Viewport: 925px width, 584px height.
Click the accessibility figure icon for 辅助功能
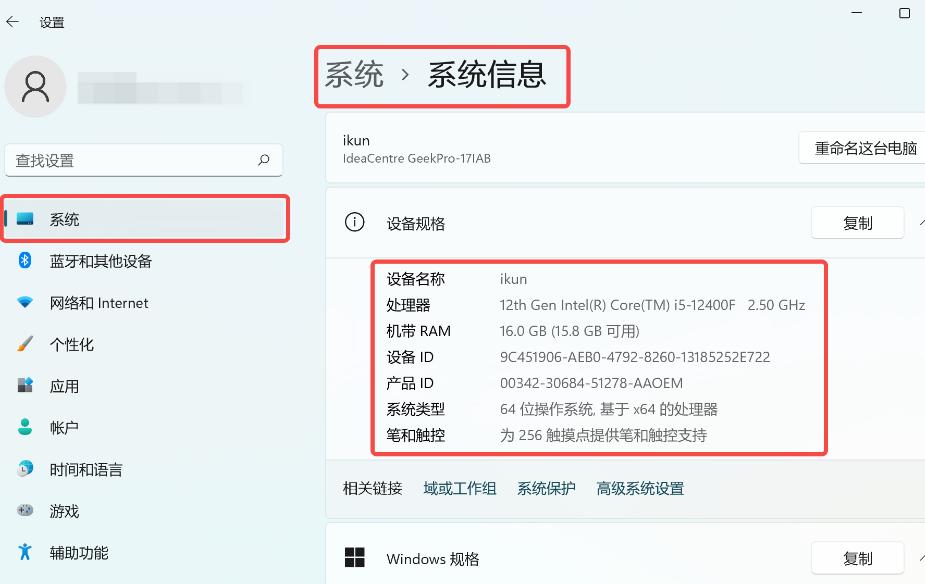click(25, 552)
